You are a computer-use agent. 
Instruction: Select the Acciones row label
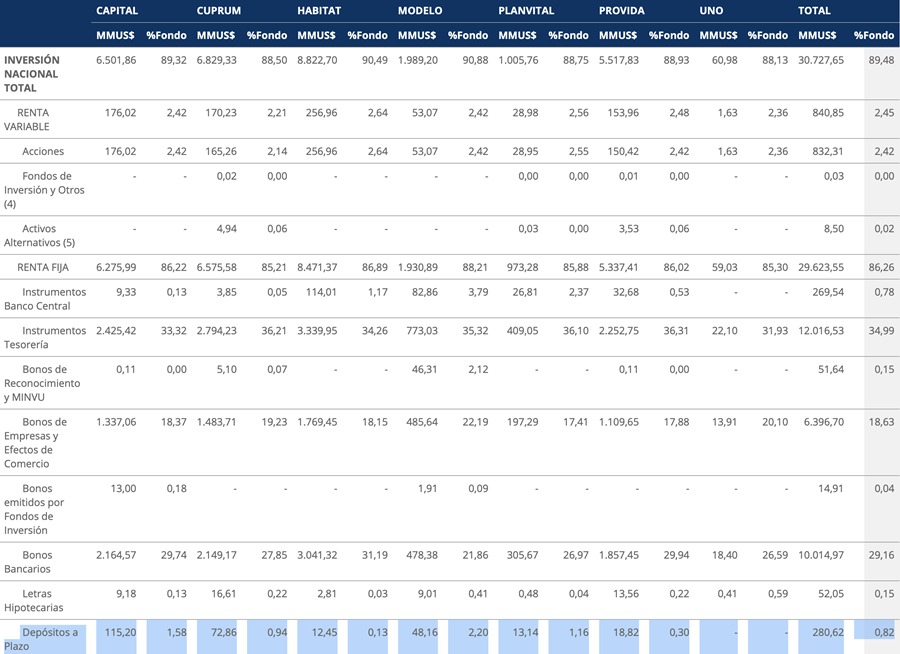[x=43, y=152]
